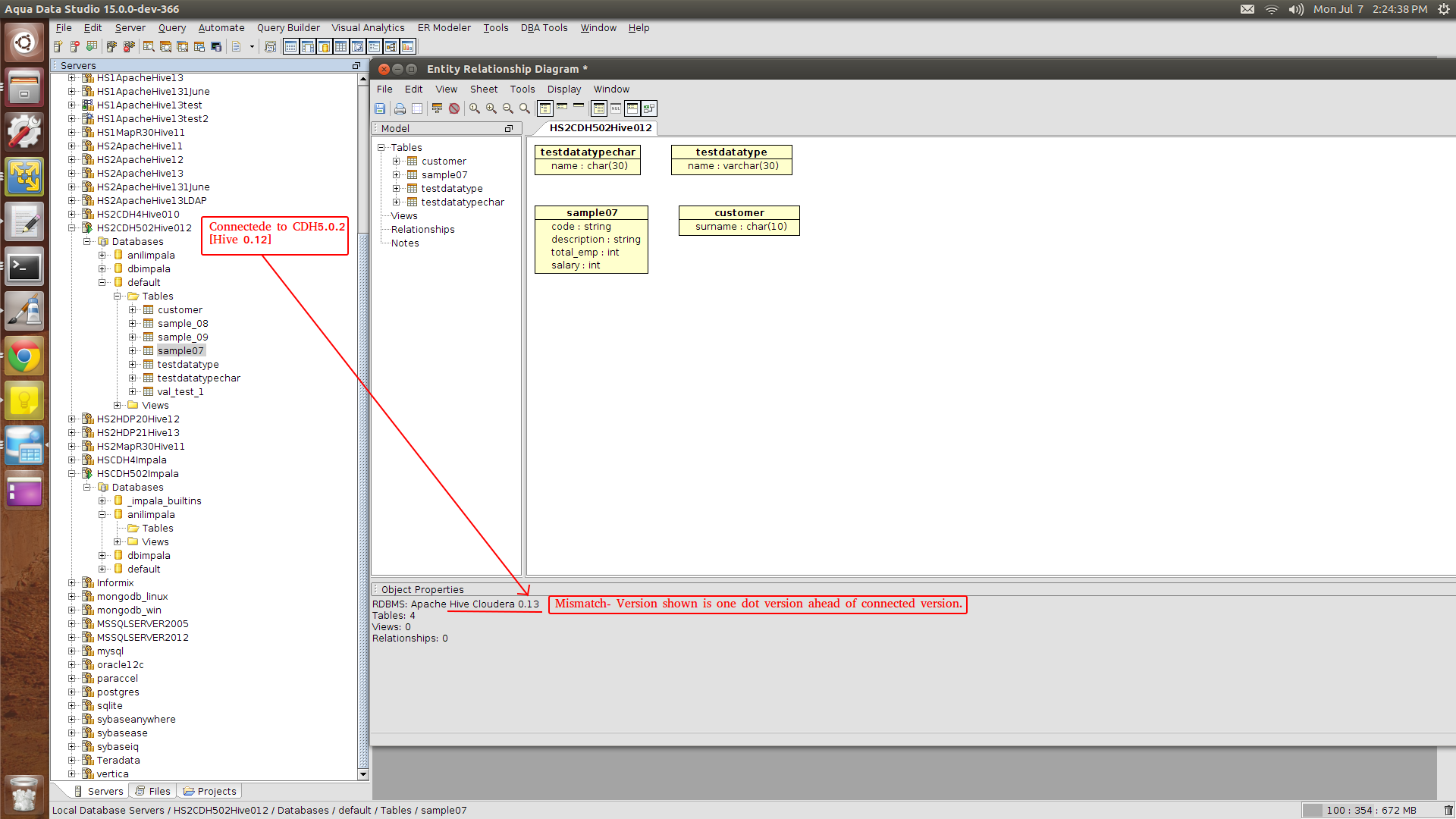Open Google Chrome from the dock
Viewport: 1456px width, 819px height.
(24, 356)
